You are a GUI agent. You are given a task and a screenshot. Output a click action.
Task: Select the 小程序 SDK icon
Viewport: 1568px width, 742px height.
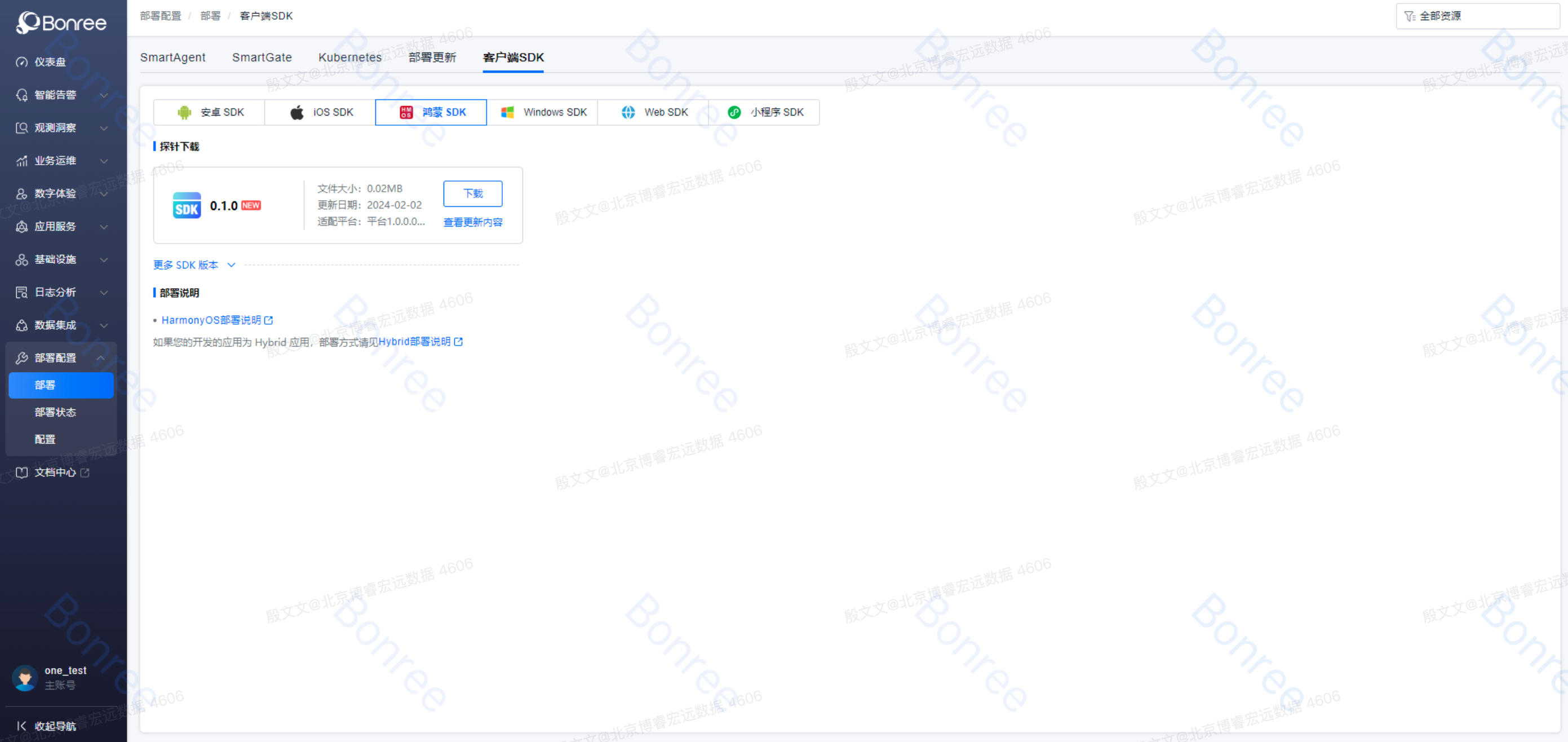[734, 112]
